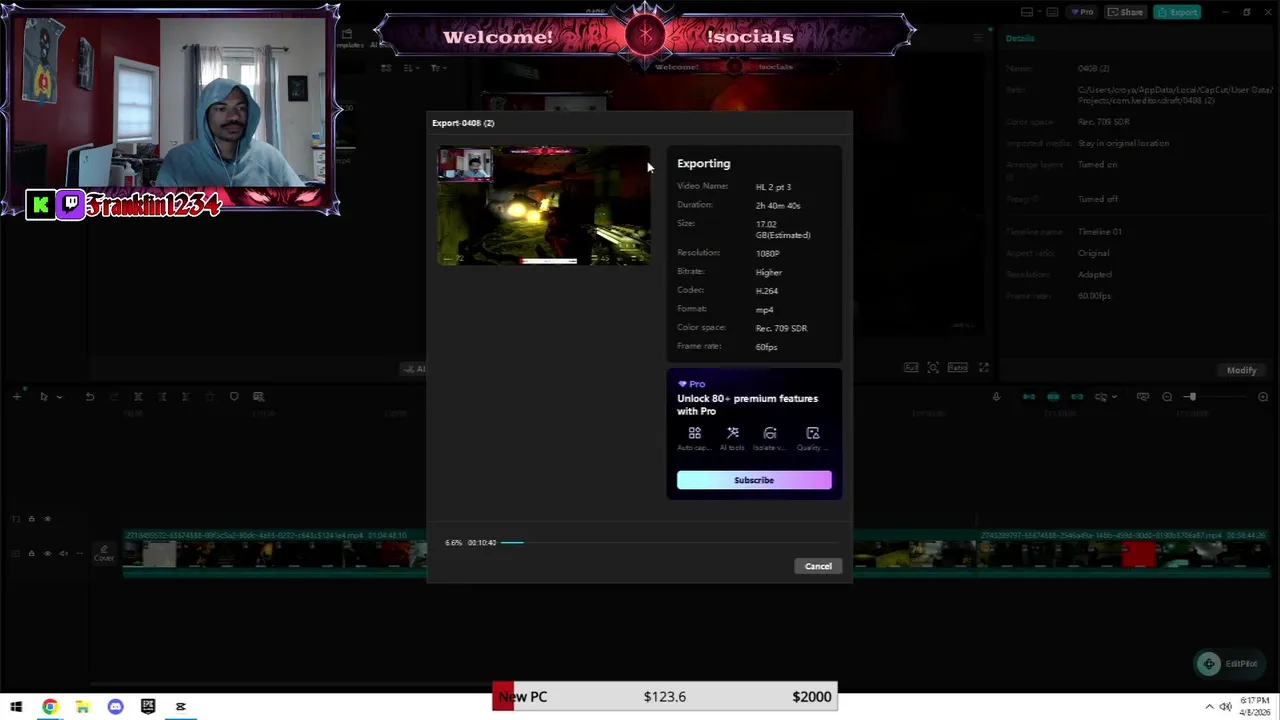The image size is (1280, 720).
Task: Click the Quality enhance premium feature icon
Action: coord(812,433)
